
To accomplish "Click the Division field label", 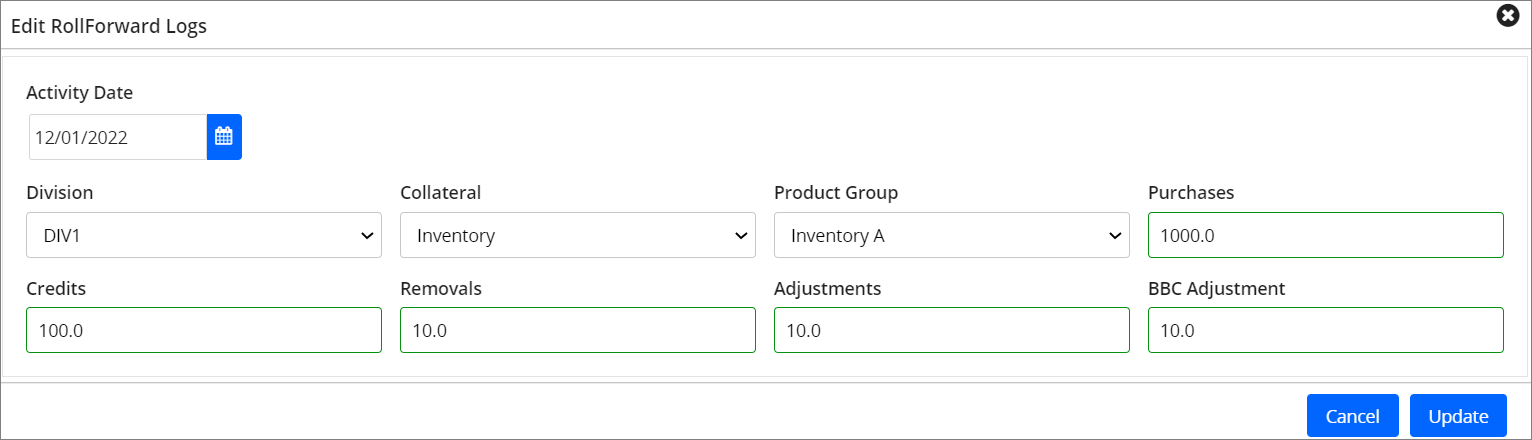I will coord(60,192).
